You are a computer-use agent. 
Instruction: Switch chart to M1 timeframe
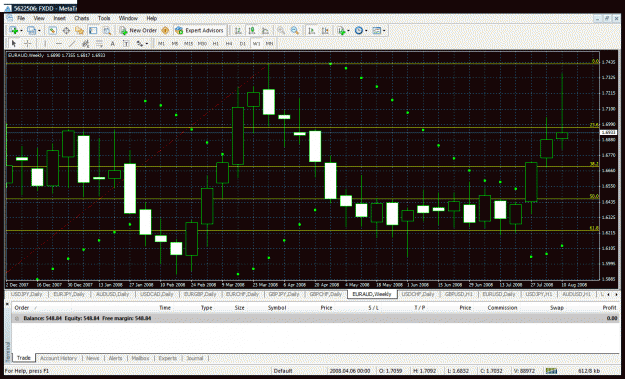tap(161, 43)
